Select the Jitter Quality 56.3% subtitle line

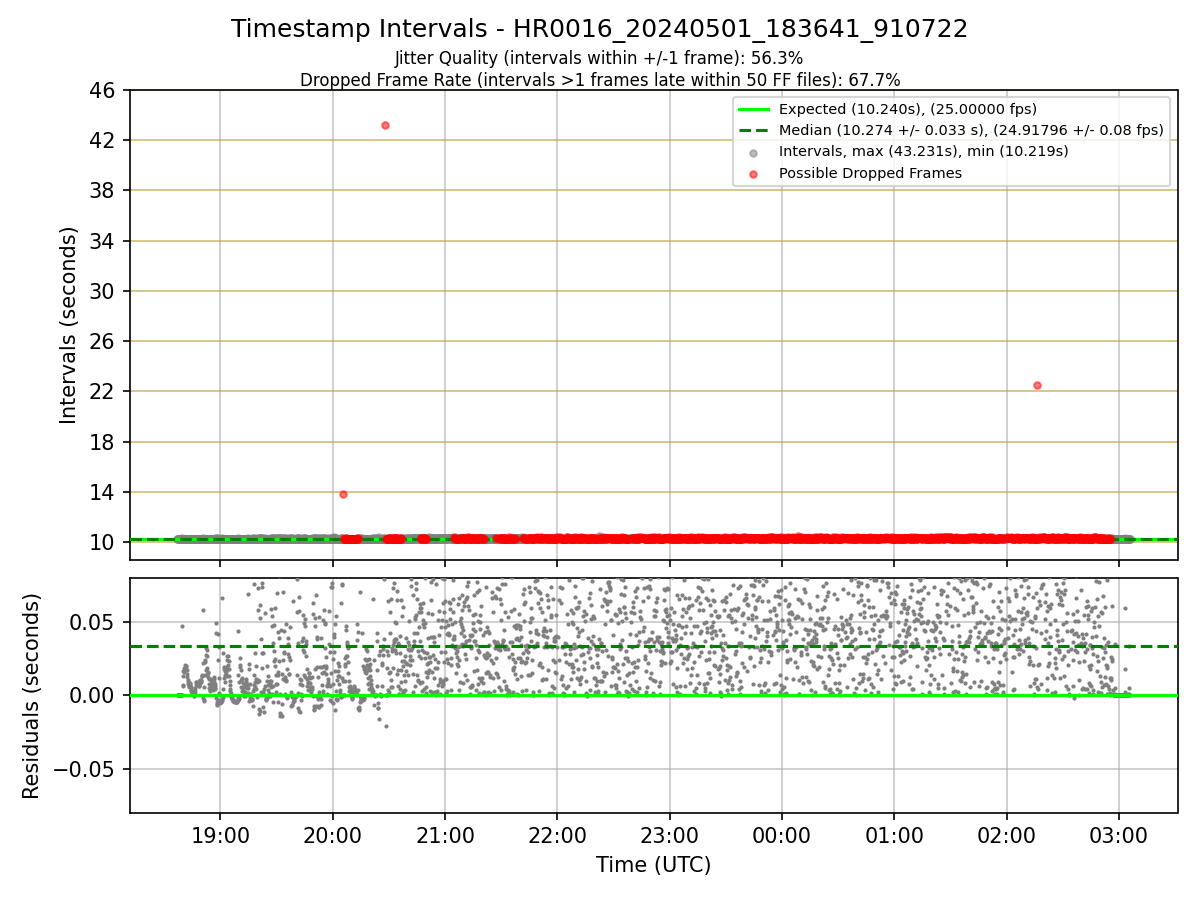pos(599,59)
